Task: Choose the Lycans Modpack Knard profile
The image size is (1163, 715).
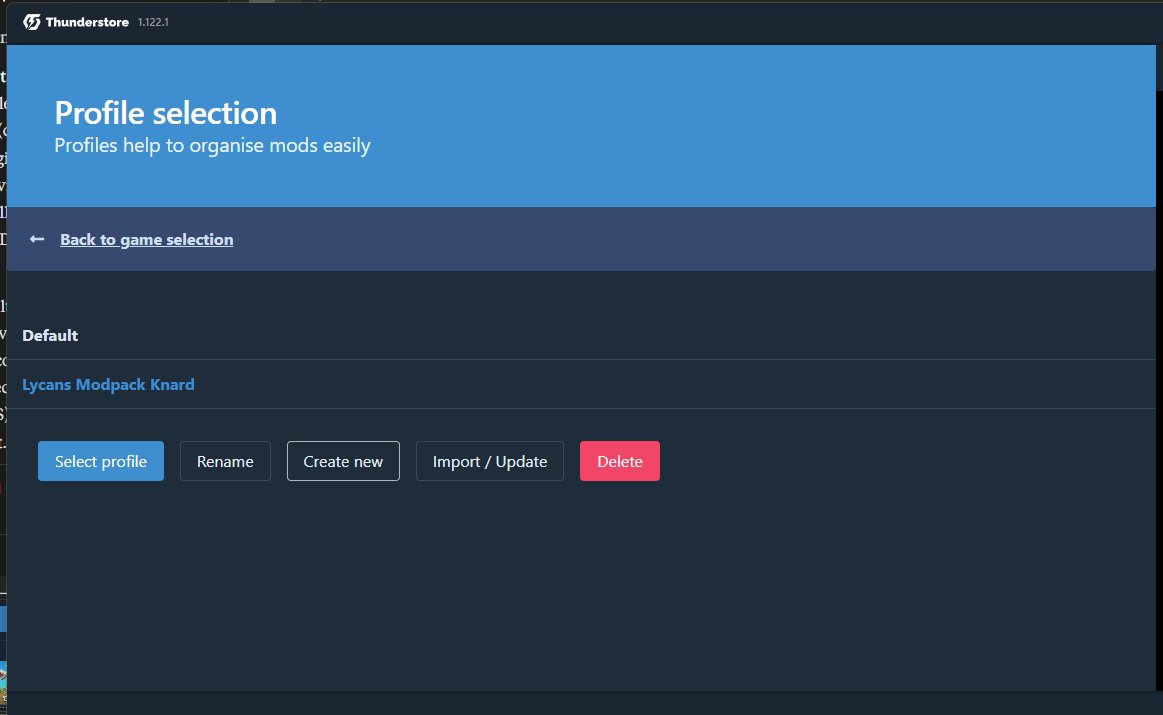Action: [581, 384]
